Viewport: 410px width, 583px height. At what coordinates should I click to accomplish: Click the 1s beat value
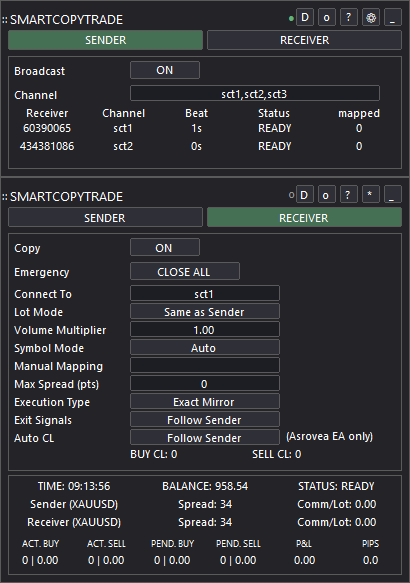click(196, 128)
